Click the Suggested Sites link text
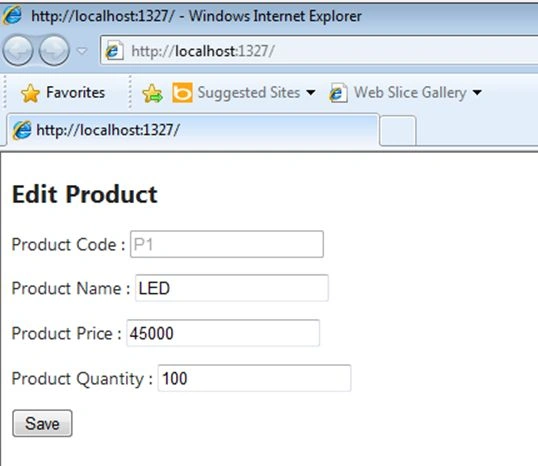The image size is (538, 466). click(x=249, y=93)
